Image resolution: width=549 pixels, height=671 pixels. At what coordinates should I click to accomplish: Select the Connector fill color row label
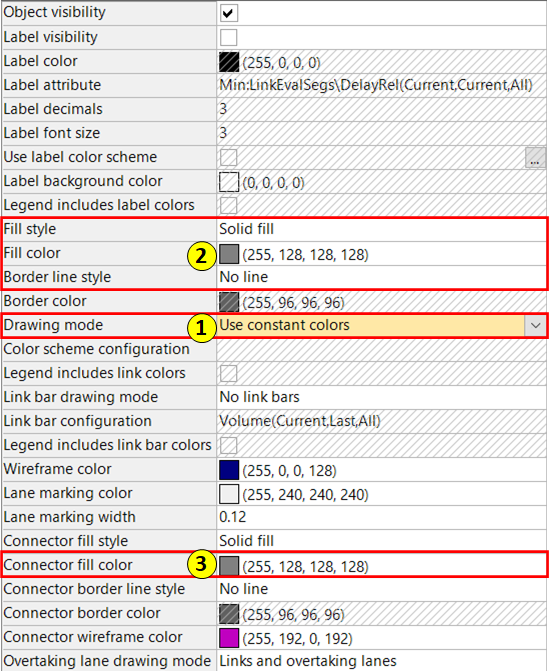[68, 565]
